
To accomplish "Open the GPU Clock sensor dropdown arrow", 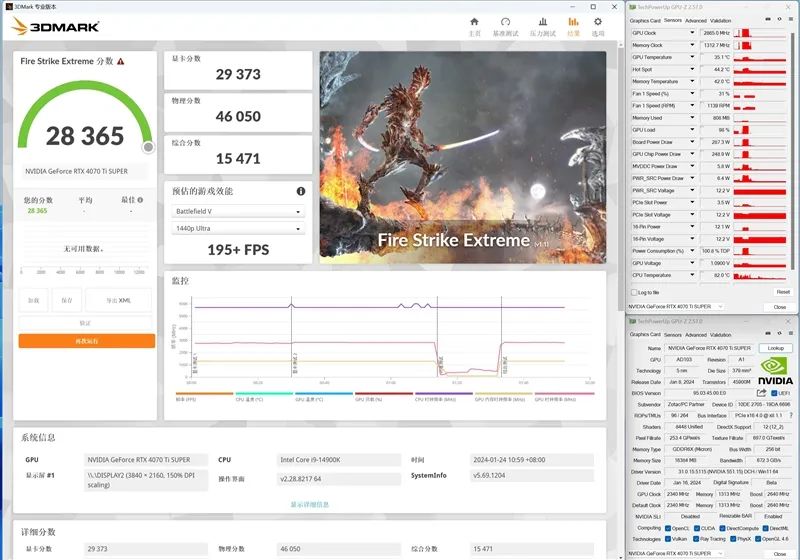I will click(x=692, y=33).
